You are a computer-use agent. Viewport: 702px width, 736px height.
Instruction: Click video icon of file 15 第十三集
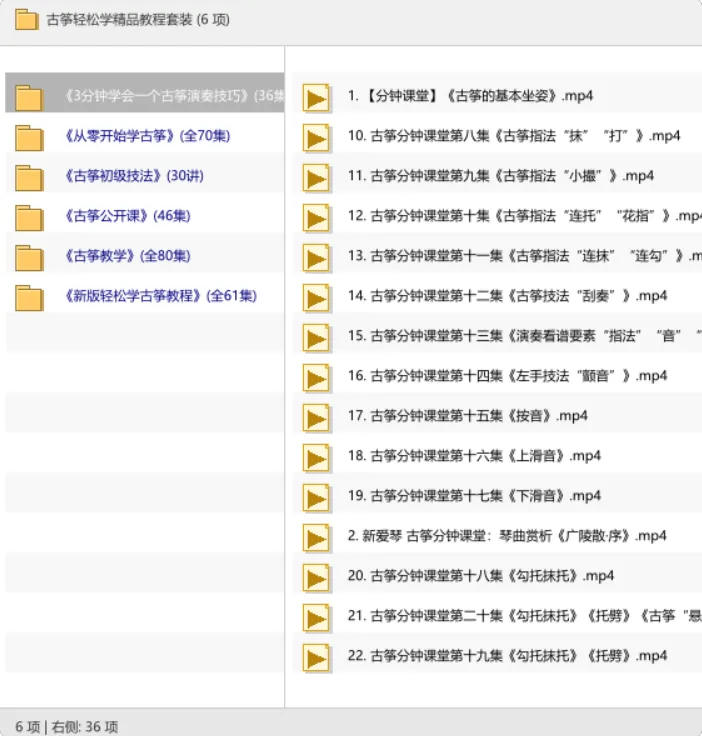click(x=316, y=338)
